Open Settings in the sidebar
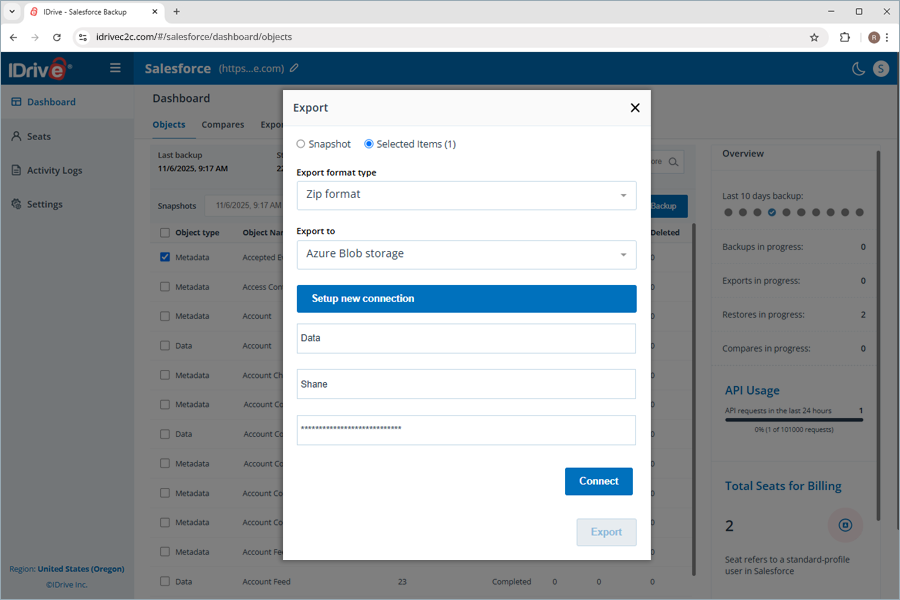Image resolution: width=900 pixels, height=600 pixels. (67, 204)
